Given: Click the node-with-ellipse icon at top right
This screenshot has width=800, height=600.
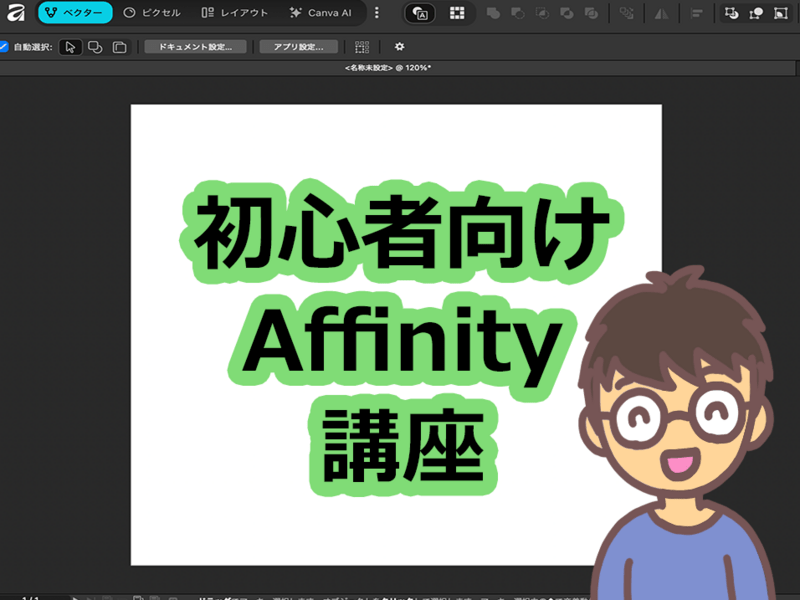Looking at the screenshot, I should pos(756,13).
